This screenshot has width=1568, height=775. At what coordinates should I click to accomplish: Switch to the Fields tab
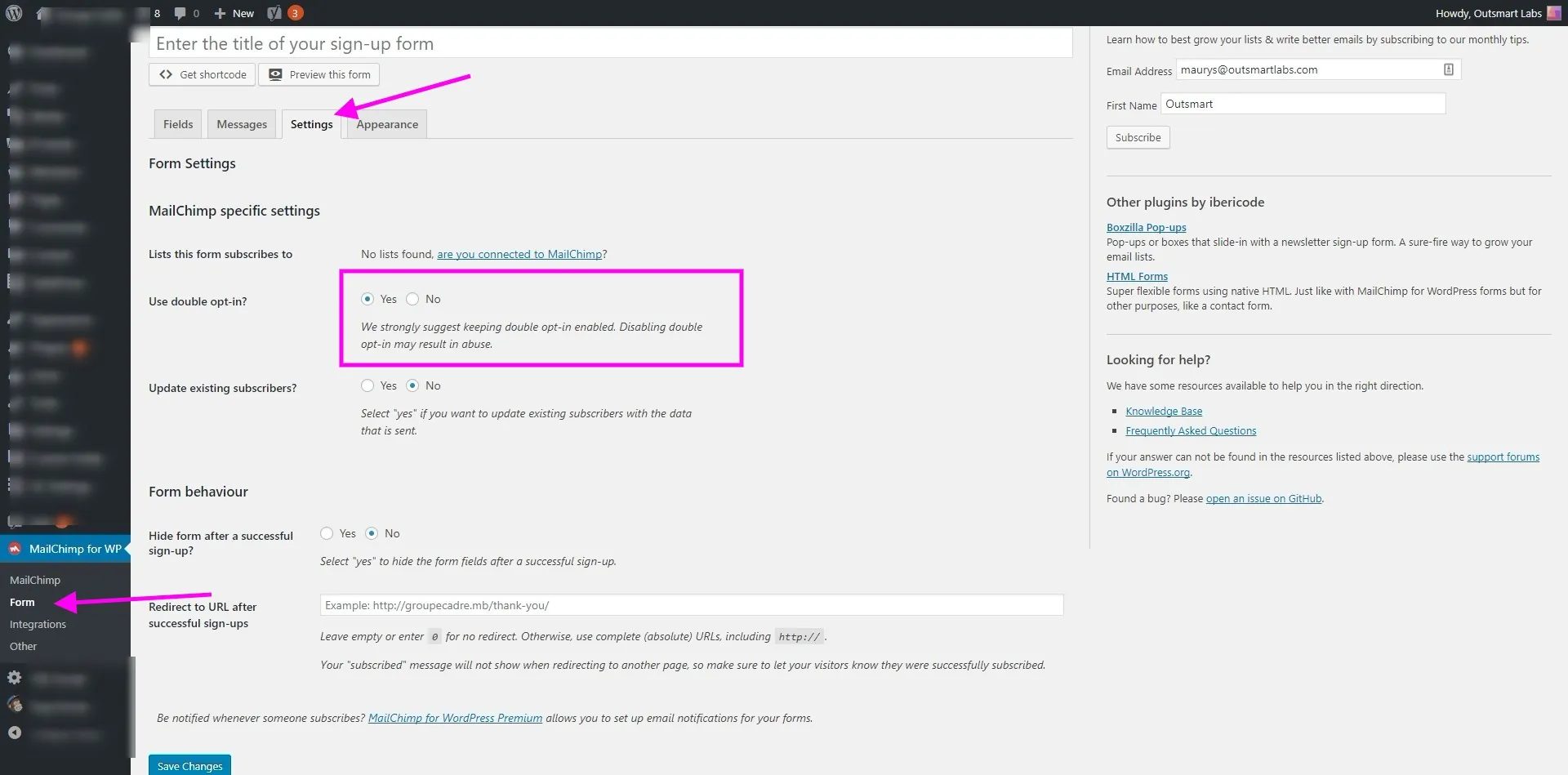[x=178, y=124]
